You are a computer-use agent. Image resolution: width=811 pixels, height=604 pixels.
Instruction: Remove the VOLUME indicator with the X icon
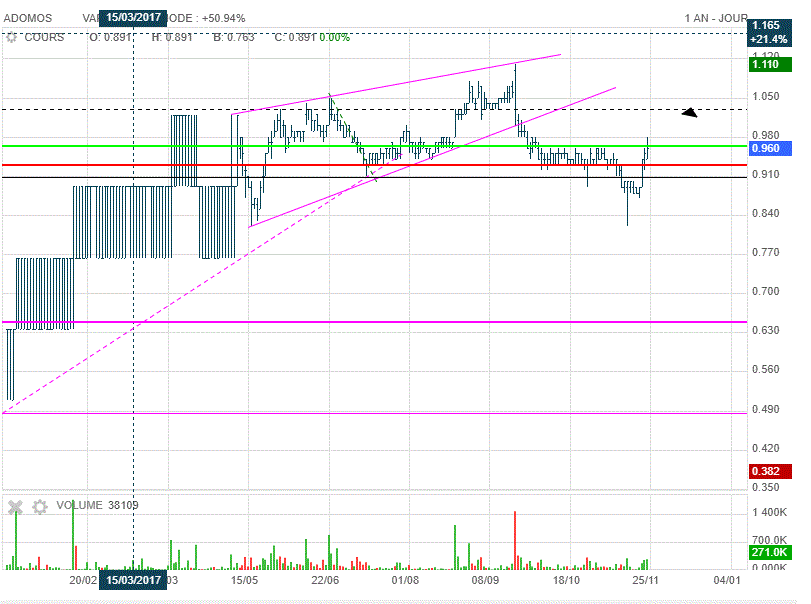point(16,507)
